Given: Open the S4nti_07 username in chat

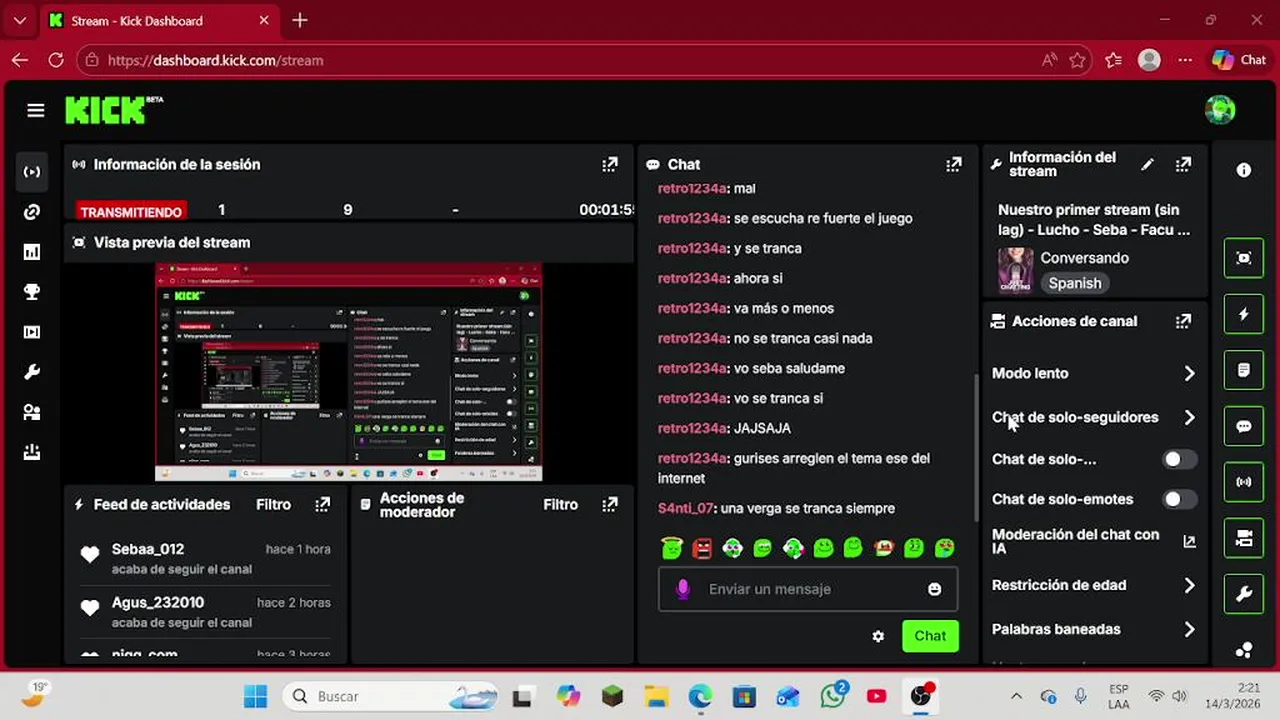Looking at the screenshot, I should click(x=686, y=508).
